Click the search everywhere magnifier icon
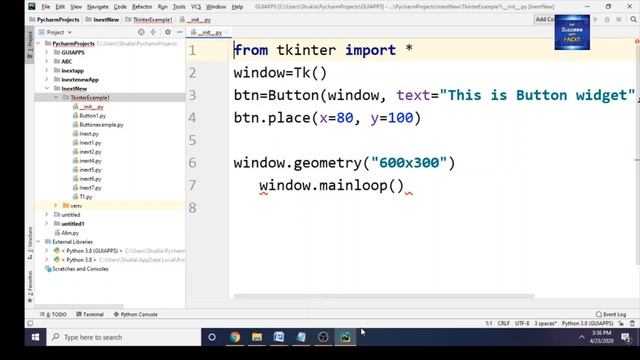This screenshot has width=640, height=360. (633, 20)
